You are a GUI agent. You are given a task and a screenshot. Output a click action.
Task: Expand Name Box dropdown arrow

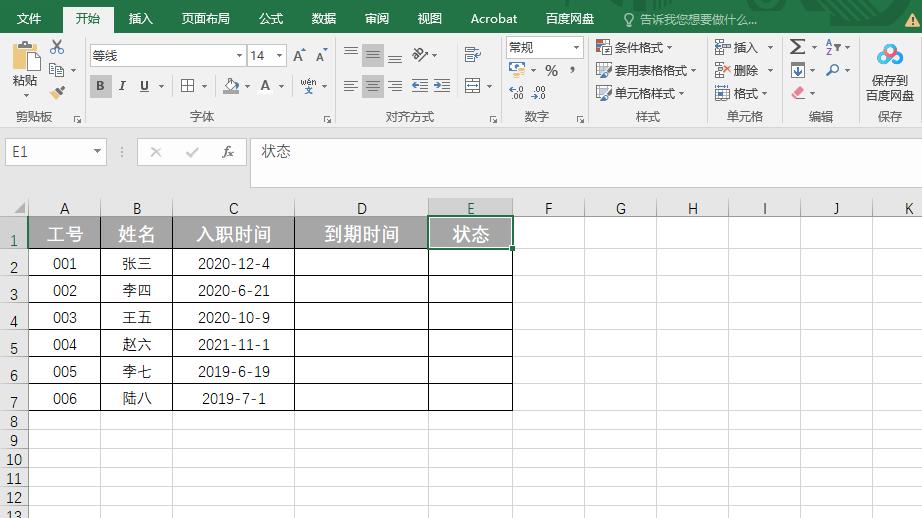(97, 152)
